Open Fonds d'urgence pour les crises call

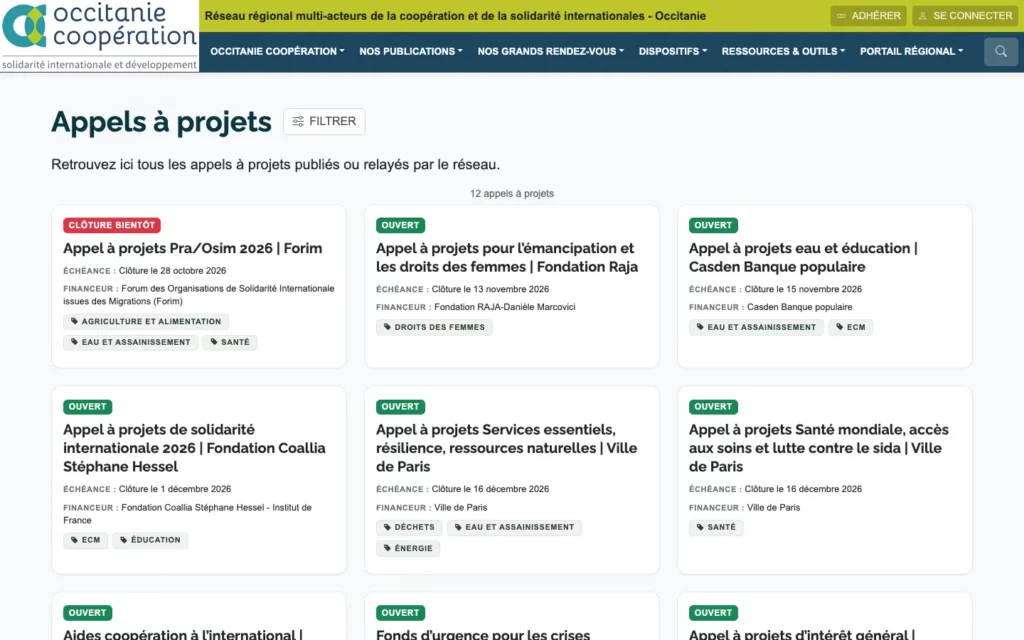483,633
